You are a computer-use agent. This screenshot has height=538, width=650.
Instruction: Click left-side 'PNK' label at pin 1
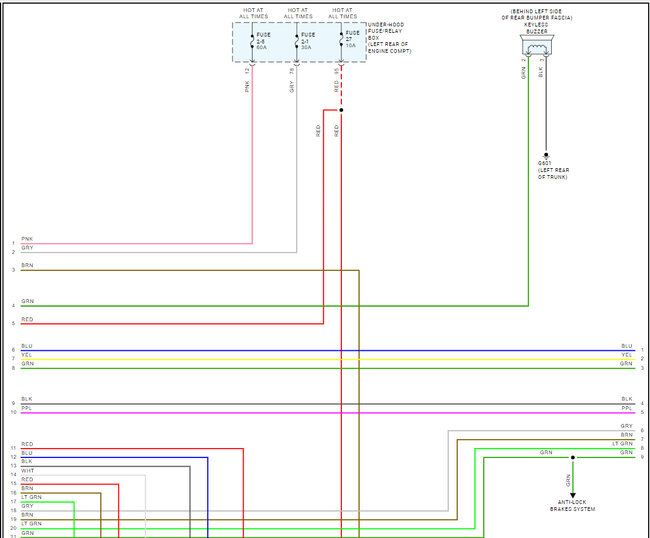tap(27, 239)
